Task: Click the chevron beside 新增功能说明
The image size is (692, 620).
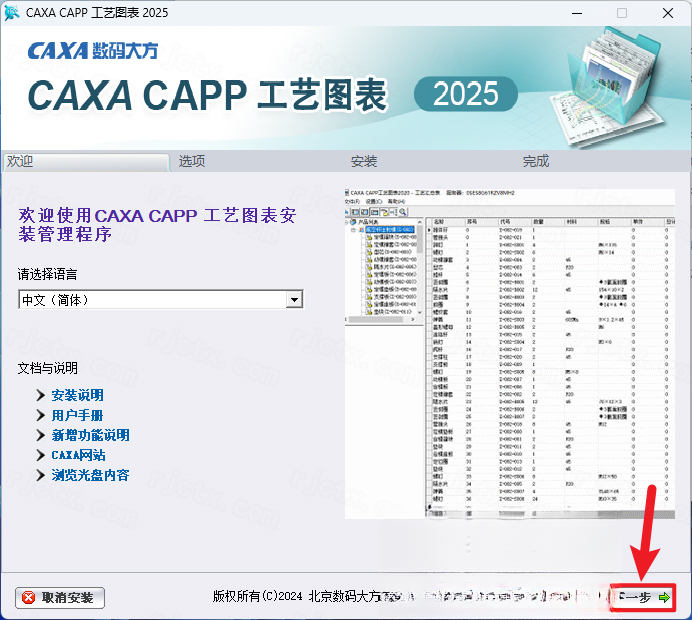Action: tap(41, 435)
